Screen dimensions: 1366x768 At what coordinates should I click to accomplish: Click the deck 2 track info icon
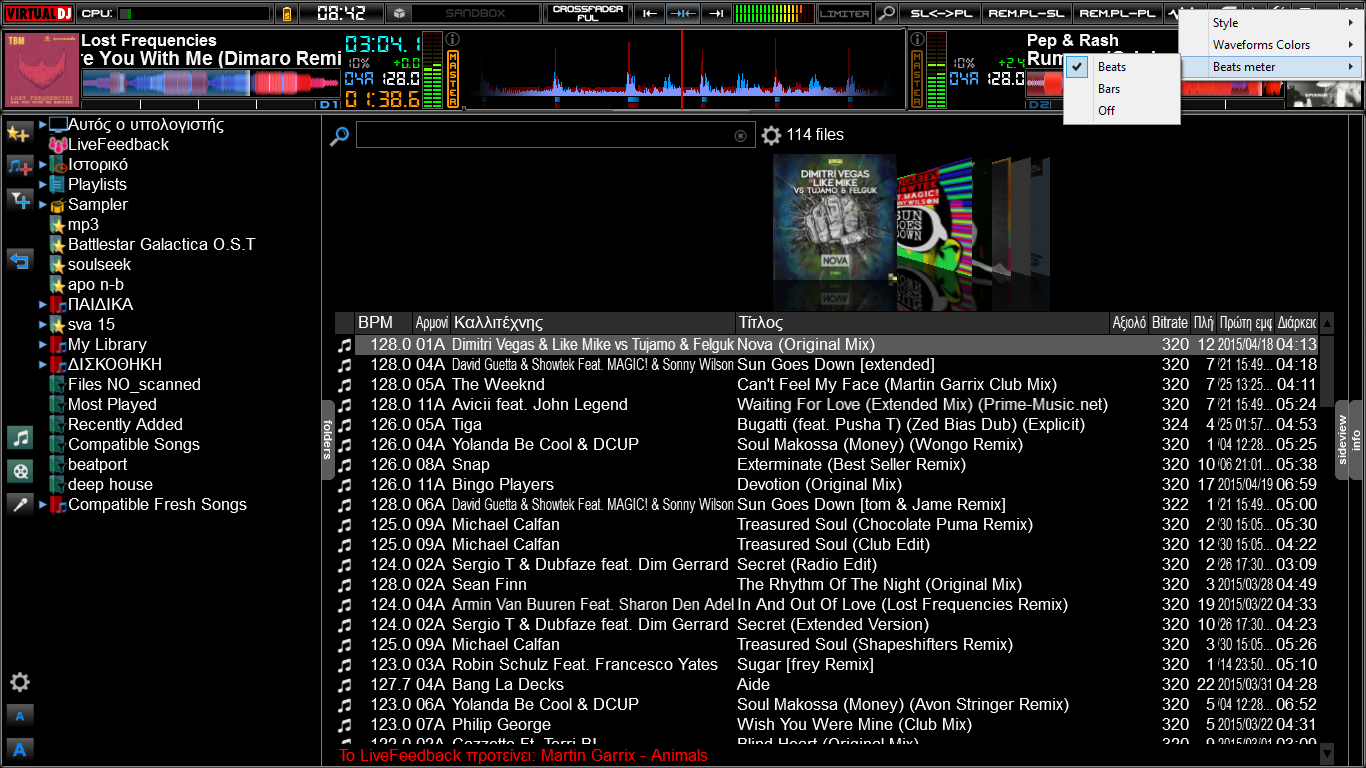[917, 40]
